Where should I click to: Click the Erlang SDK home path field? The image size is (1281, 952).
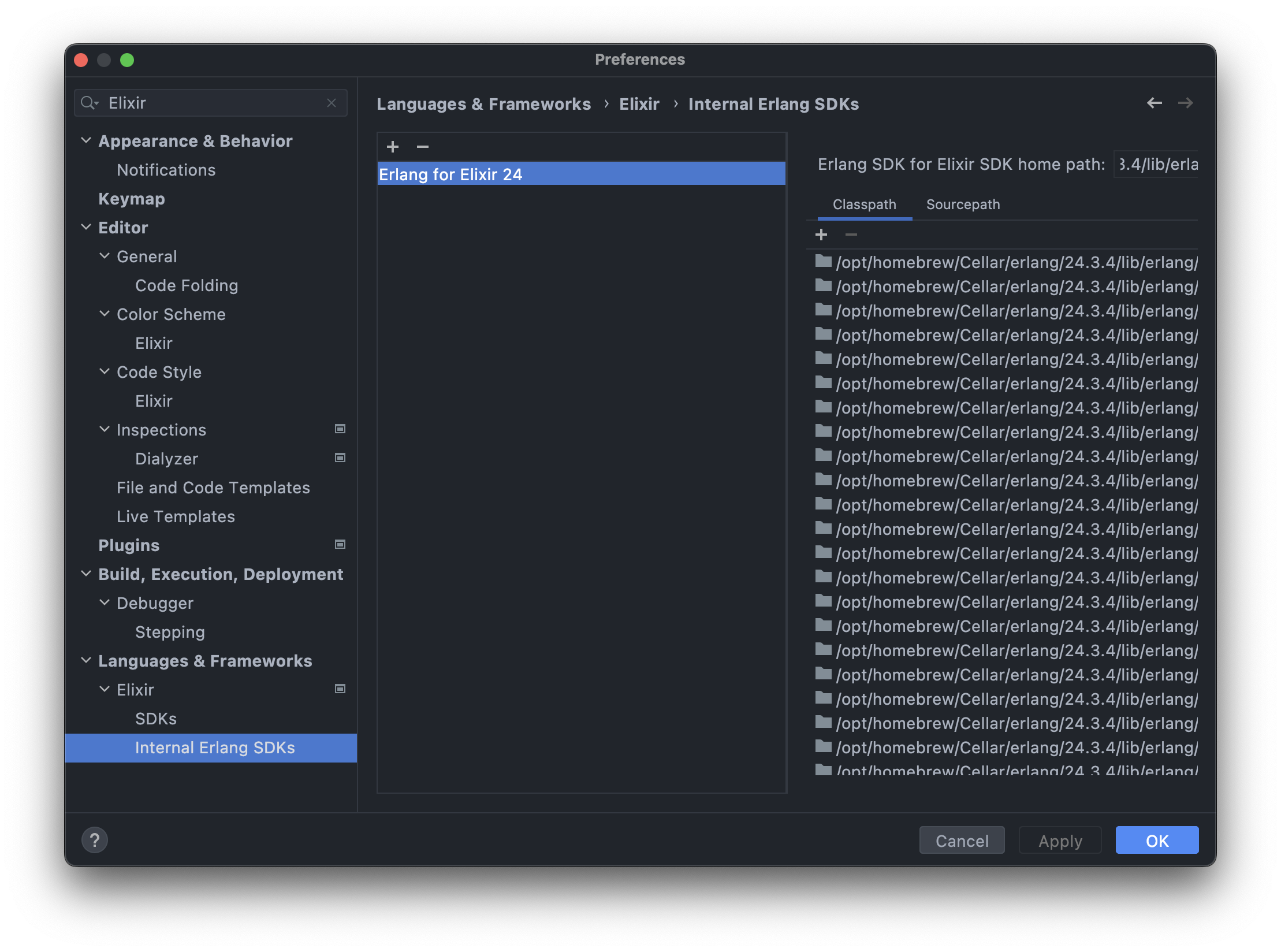(x=1156, y=164)
